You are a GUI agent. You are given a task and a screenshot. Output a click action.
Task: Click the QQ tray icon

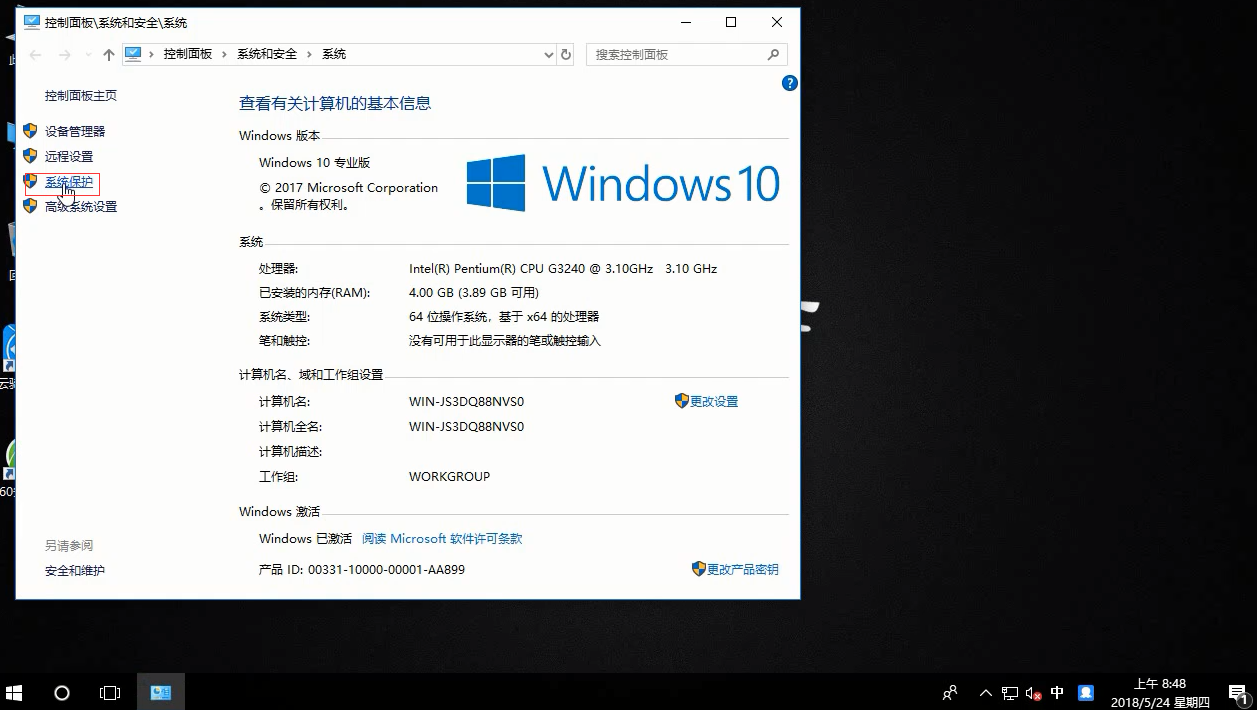tap(1086, 692)
